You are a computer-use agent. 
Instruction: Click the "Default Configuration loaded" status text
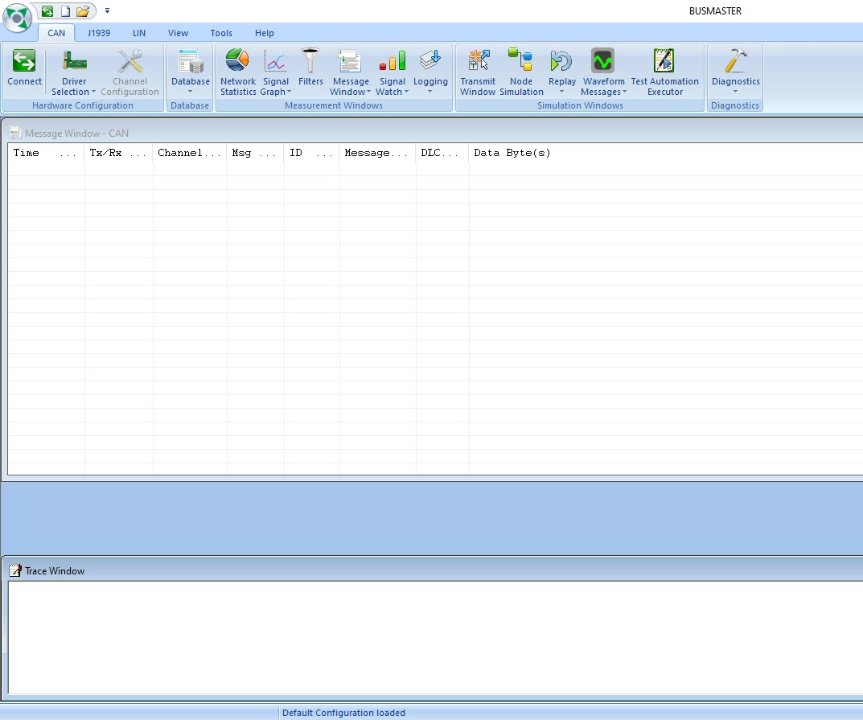click(344, 713)
